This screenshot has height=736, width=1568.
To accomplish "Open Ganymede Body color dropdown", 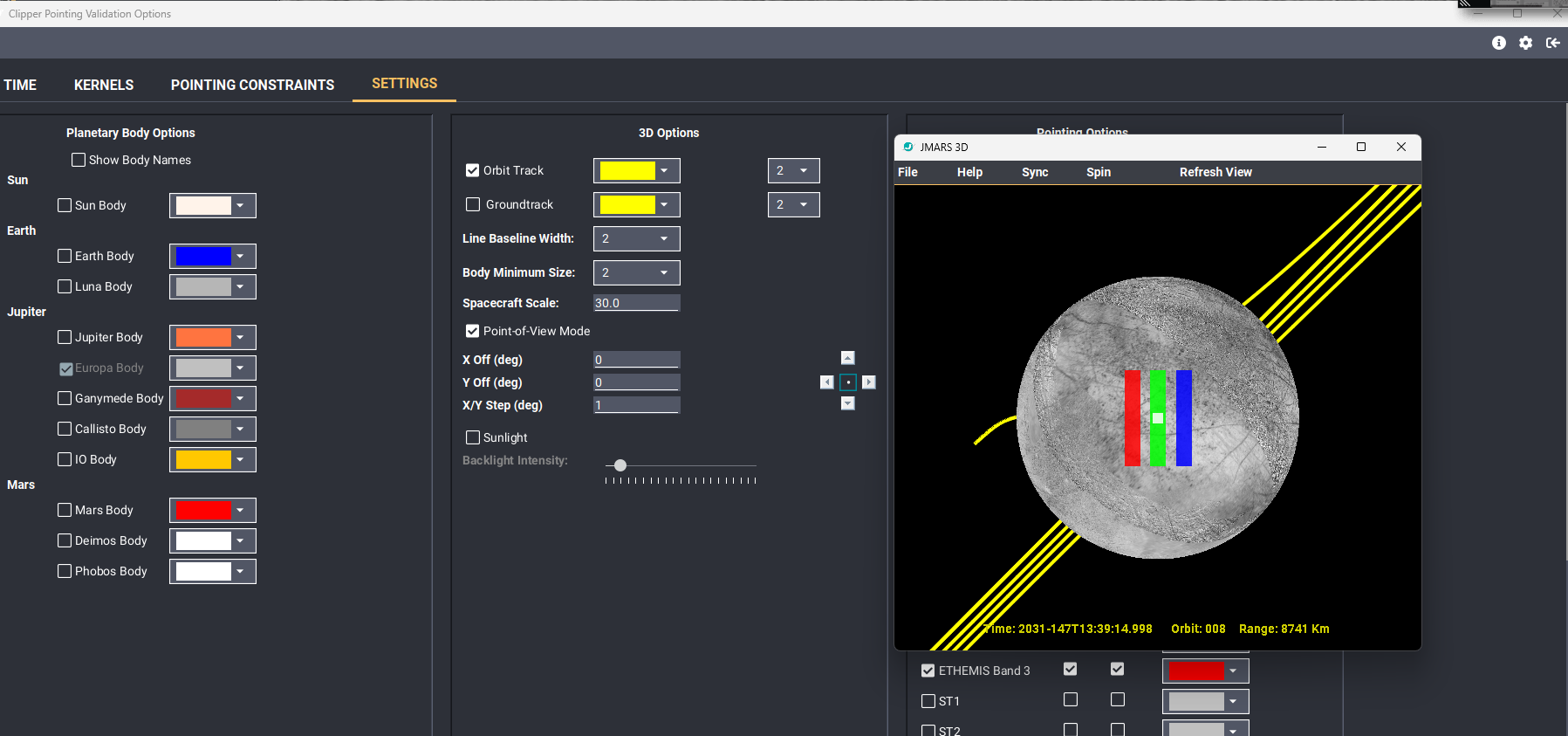I will 213,398.
